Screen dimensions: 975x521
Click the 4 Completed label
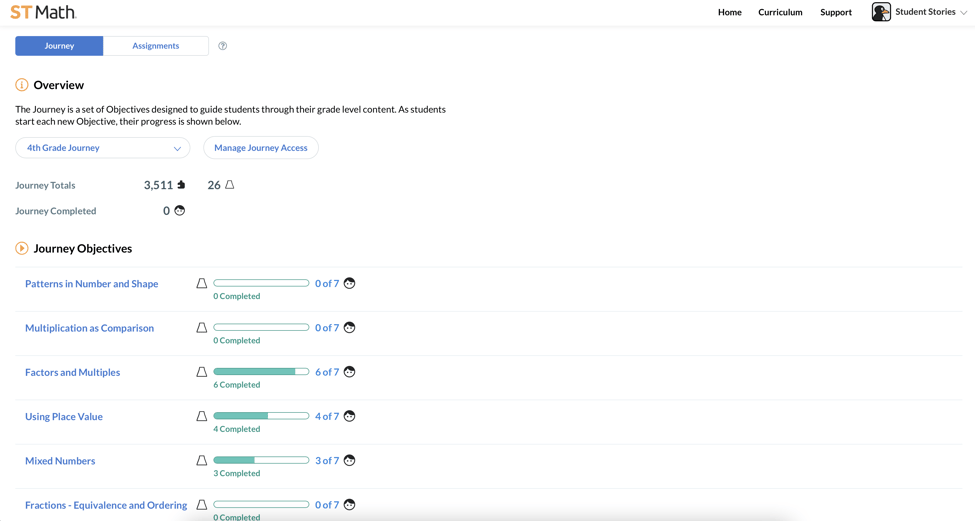237,429
